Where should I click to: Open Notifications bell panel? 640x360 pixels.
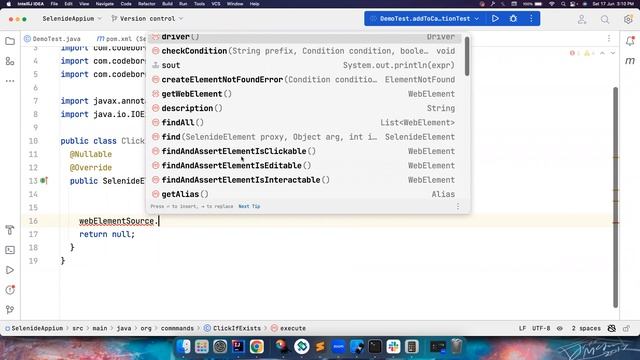pos(630,41)
